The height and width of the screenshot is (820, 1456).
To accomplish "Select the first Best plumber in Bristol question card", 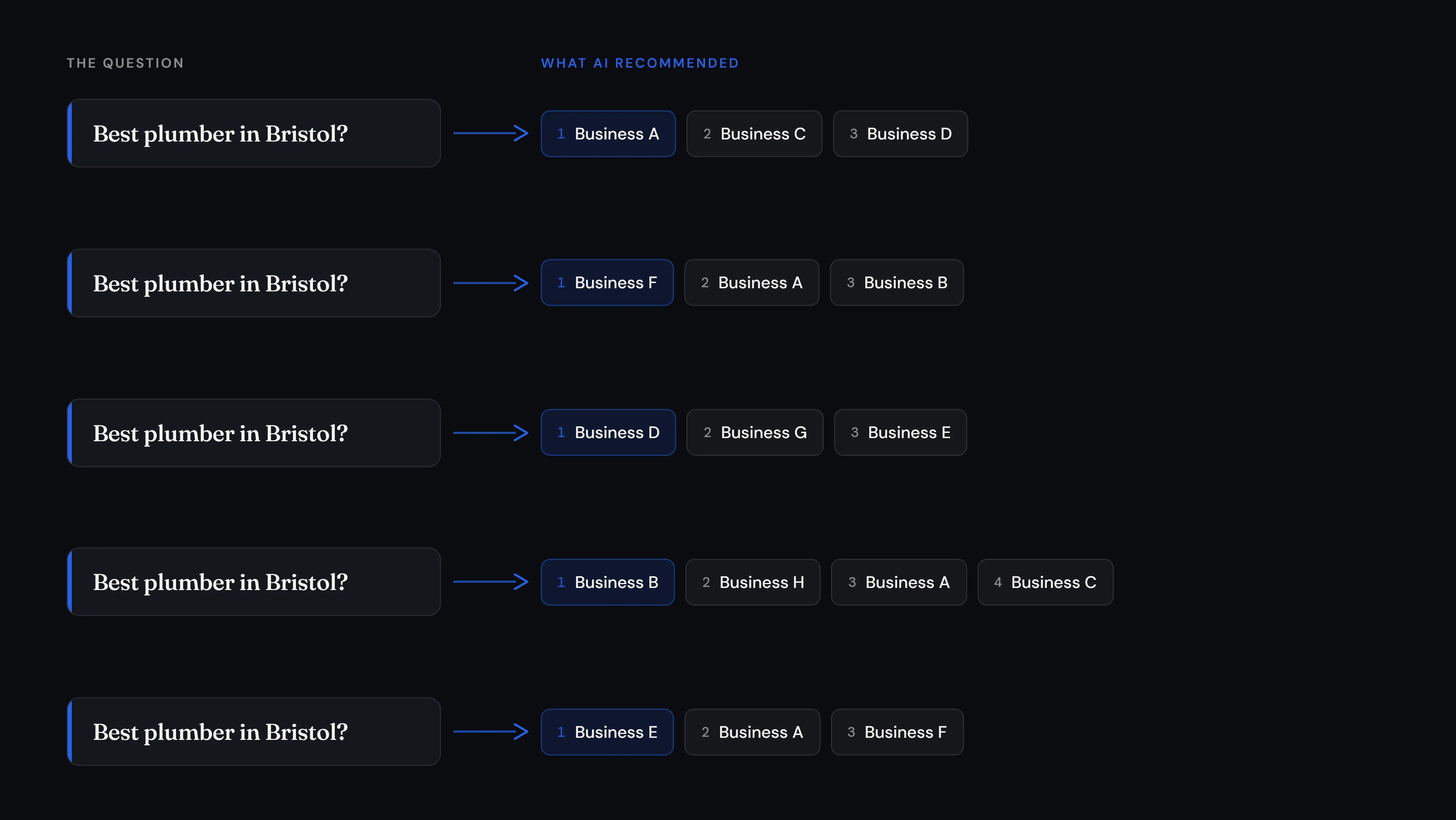I will coord(254,134).
